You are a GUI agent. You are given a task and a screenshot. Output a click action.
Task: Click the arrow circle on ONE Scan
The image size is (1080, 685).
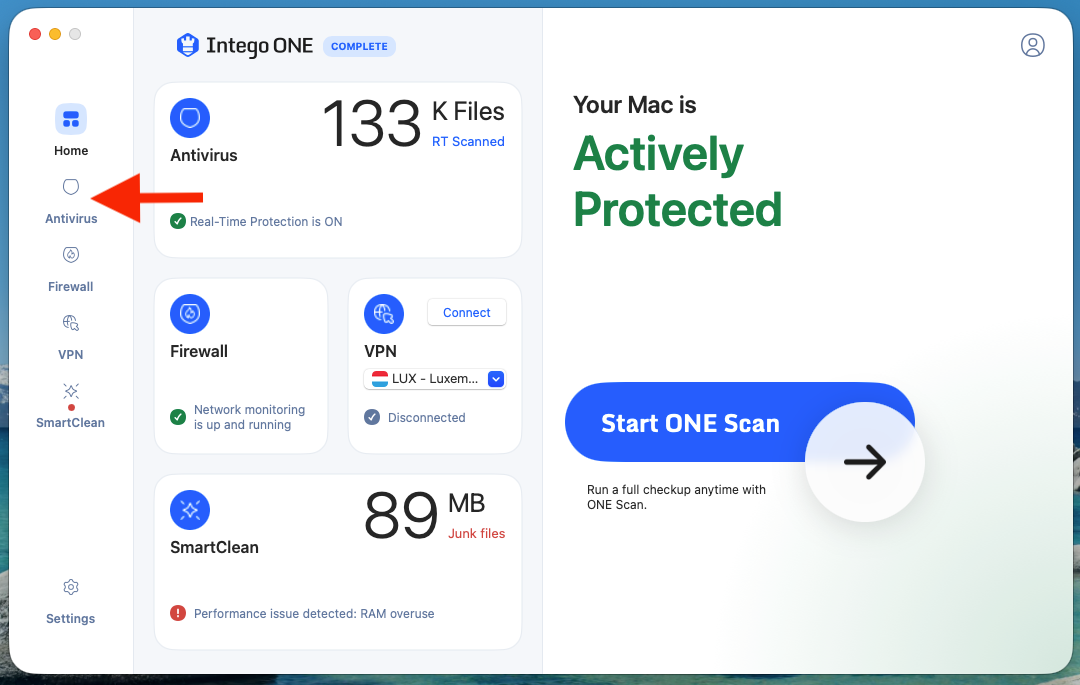[x=865, y=462]
